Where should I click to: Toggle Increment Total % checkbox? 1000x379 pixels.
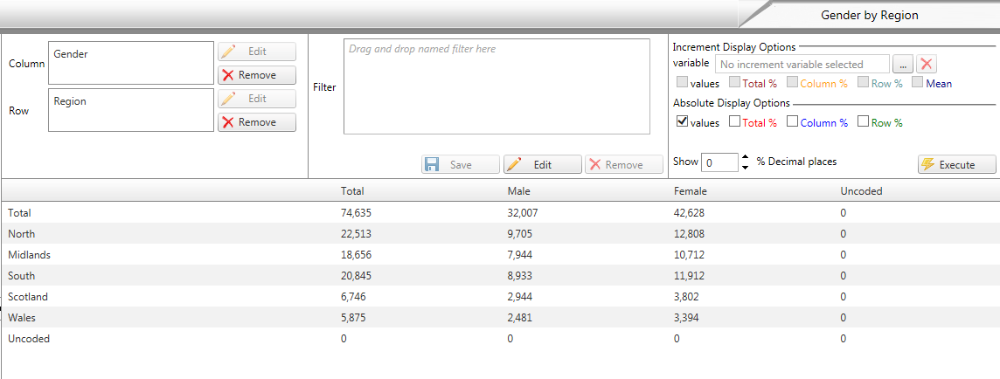[x=735, y=82]
